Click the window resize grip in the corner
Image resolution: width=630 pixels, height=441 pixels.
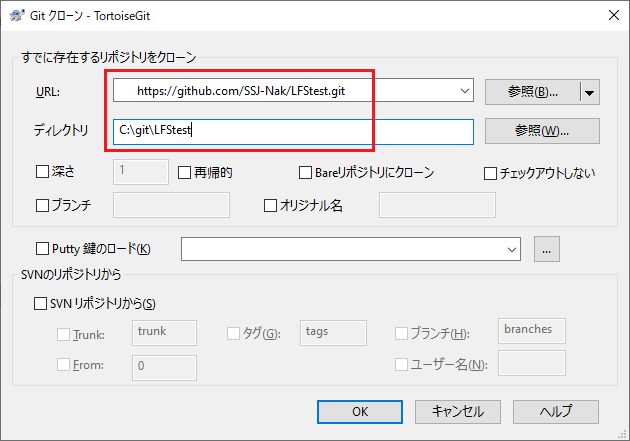[622, 434]
